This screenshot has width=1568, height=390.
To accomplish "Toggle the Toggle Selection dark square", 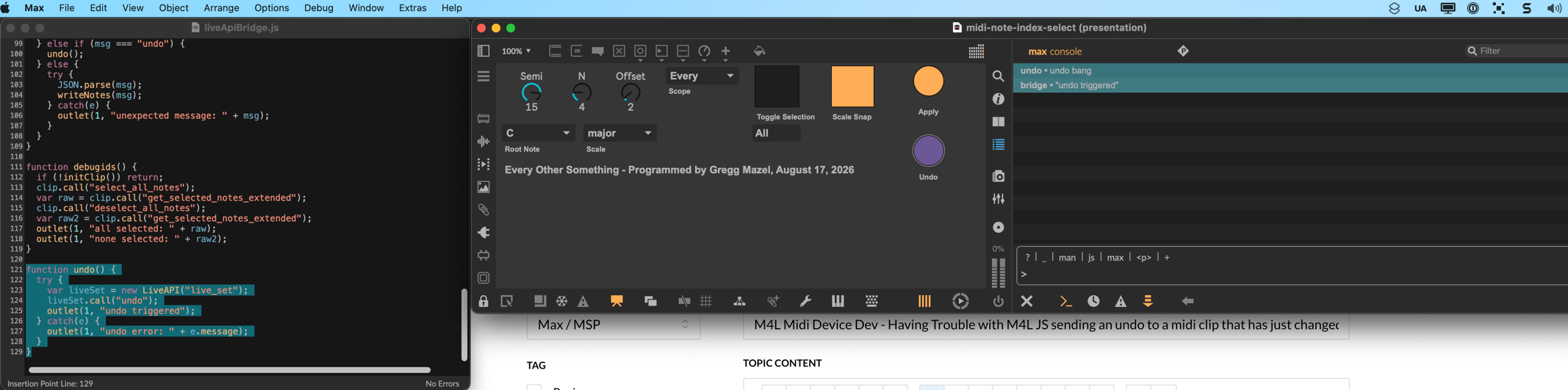I will [777, 86].
